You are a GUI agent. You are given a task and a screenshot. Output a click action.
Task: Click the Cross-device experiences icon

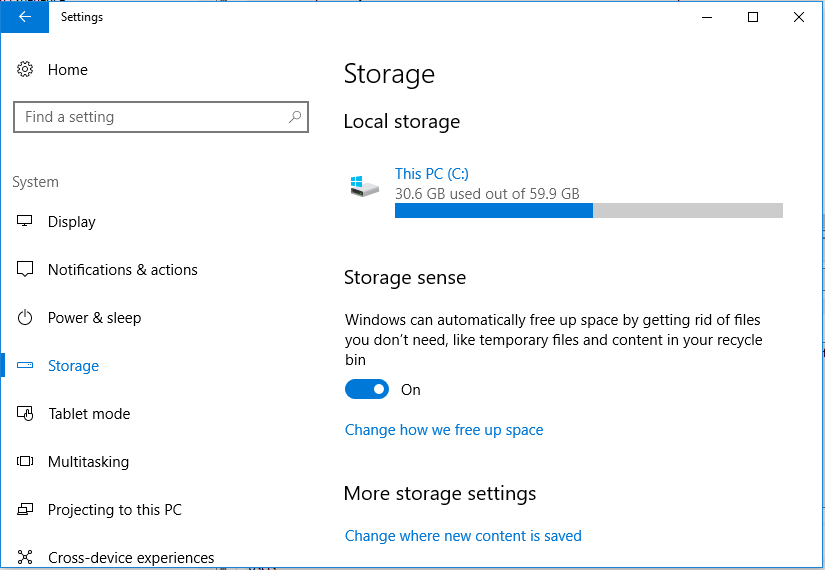(x=26, y=558)
